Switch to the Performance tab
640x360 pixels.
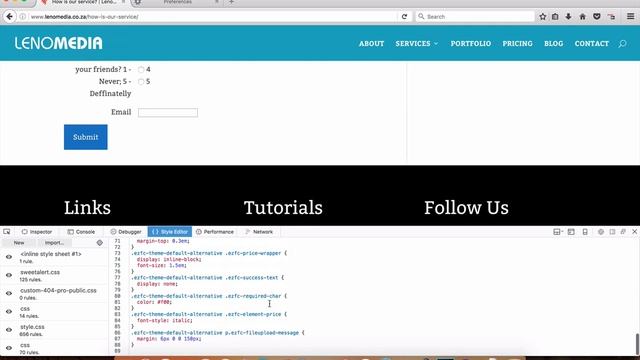[x=215, y=232]
